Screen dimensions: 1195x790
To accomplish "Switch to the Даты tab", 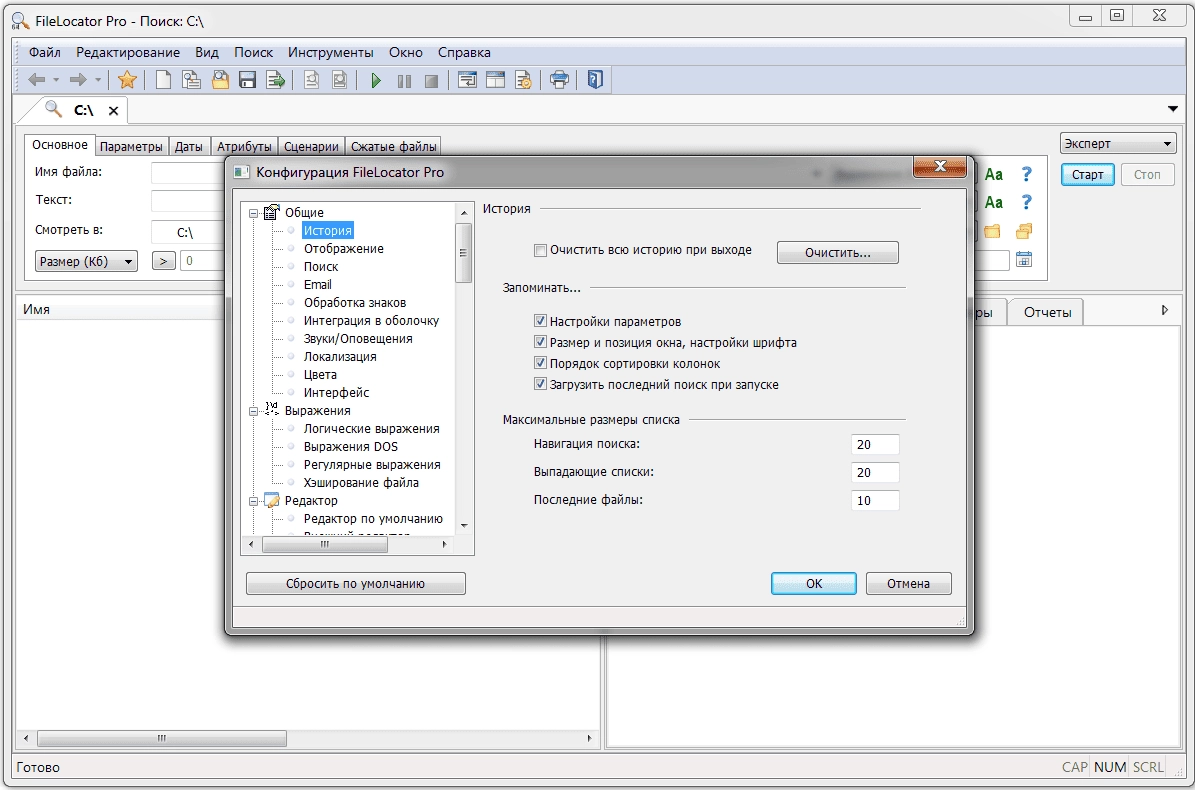I will [188, 146].
